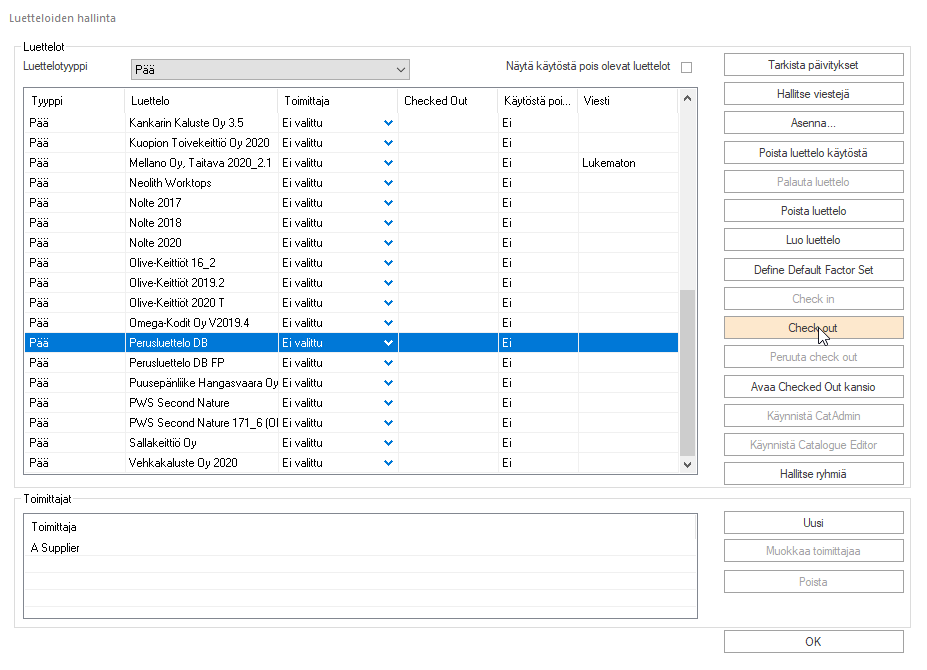Select Olive-Keittiöt 2020 T catalog row

point(351,303)
